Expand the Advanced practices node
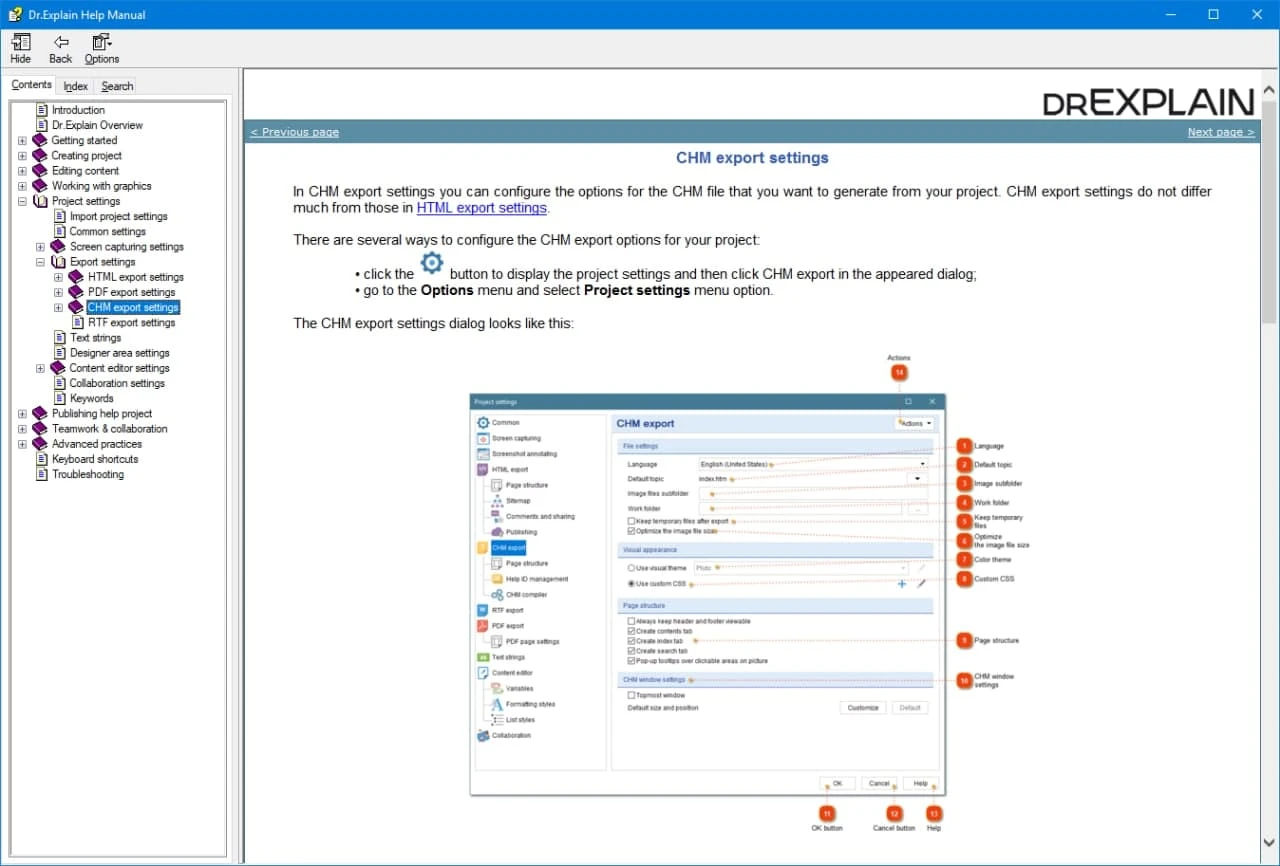The height and width of the screenshot is (866, 1280). 22,444
